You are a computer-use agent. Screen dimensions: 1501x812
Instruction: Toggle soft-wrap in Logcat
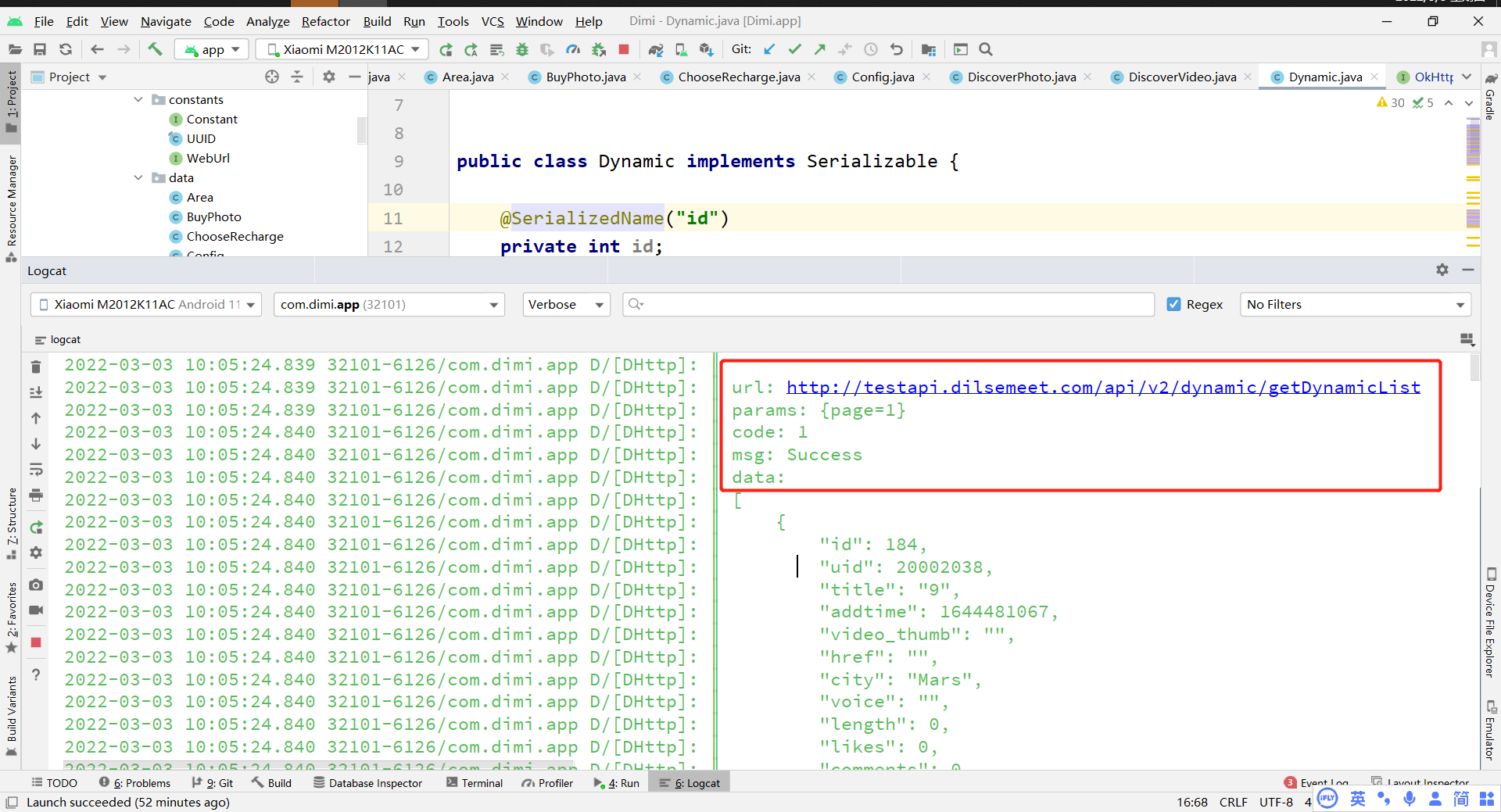click(36, 470)
